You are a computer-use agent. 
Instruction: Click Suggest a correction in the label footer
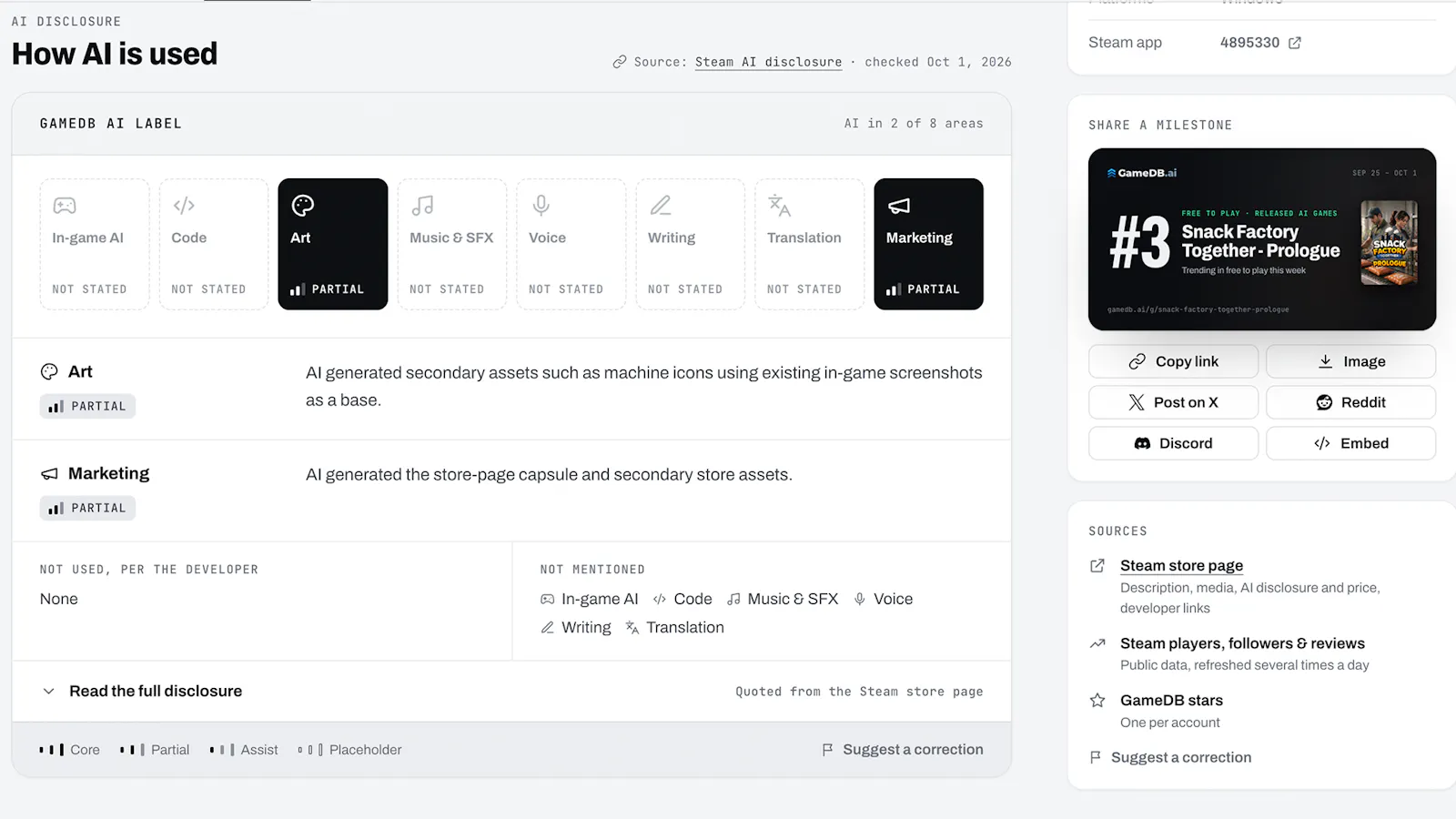[x=903, y=750]
